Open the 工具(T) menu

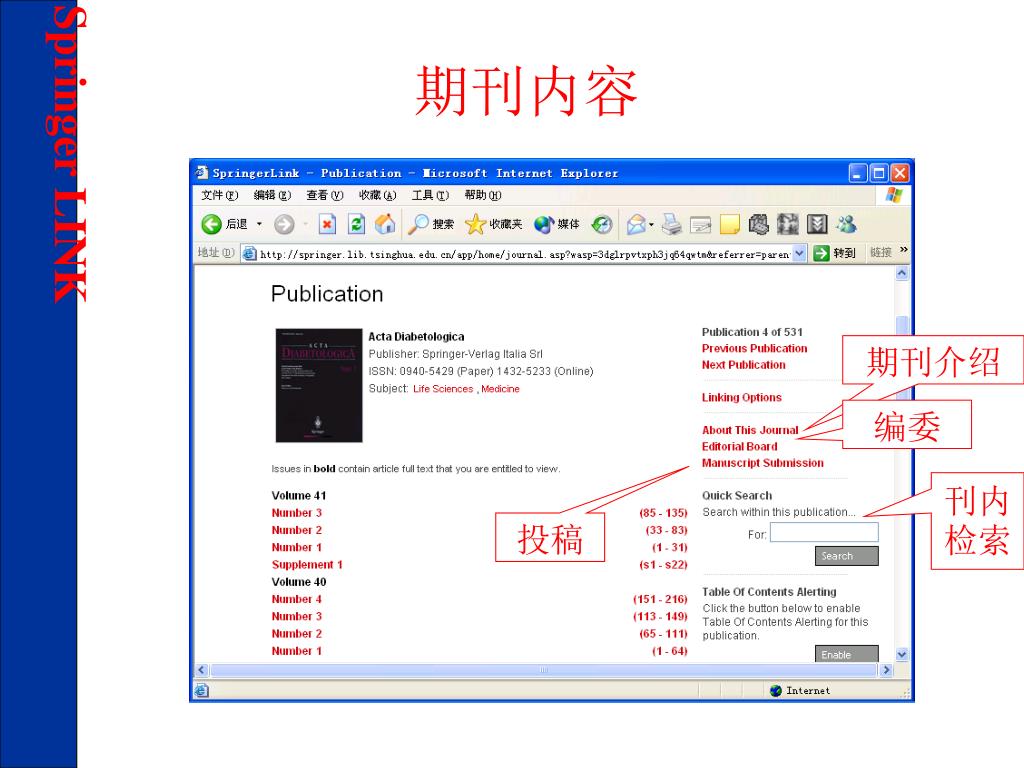point(430,195)
